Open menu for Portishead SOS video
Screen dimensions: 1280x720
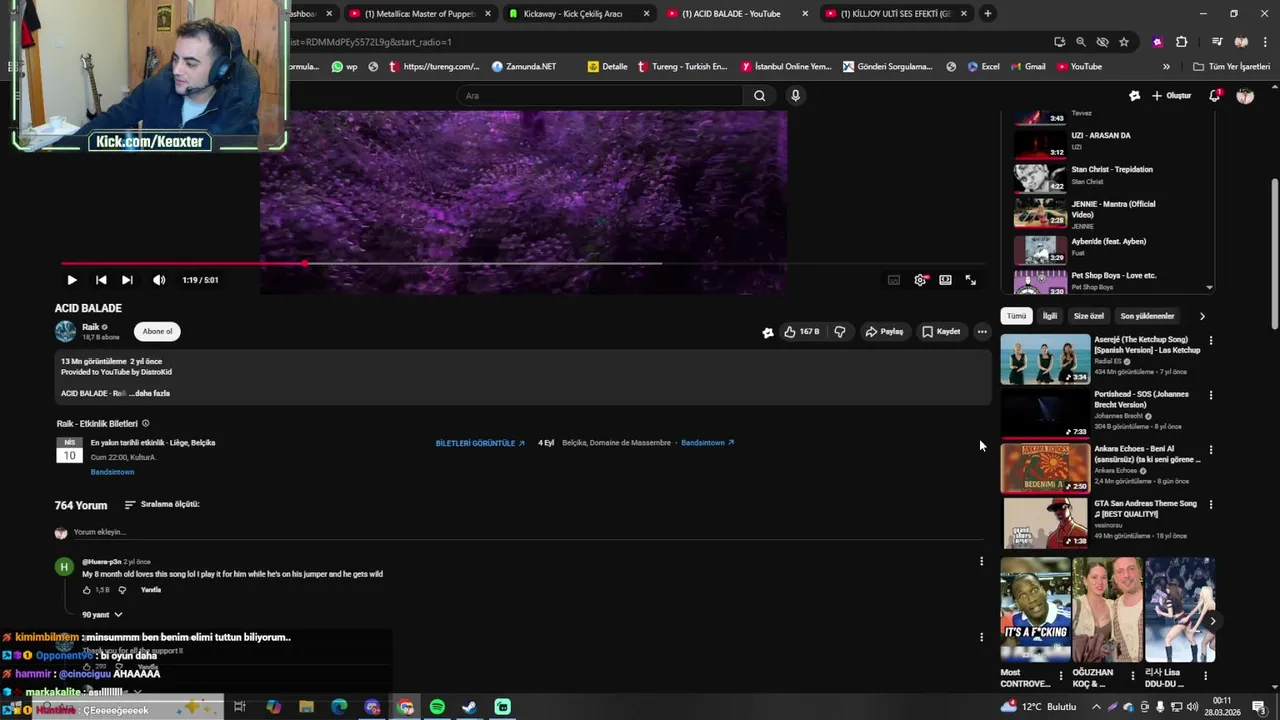click(x=1211, y=395)
